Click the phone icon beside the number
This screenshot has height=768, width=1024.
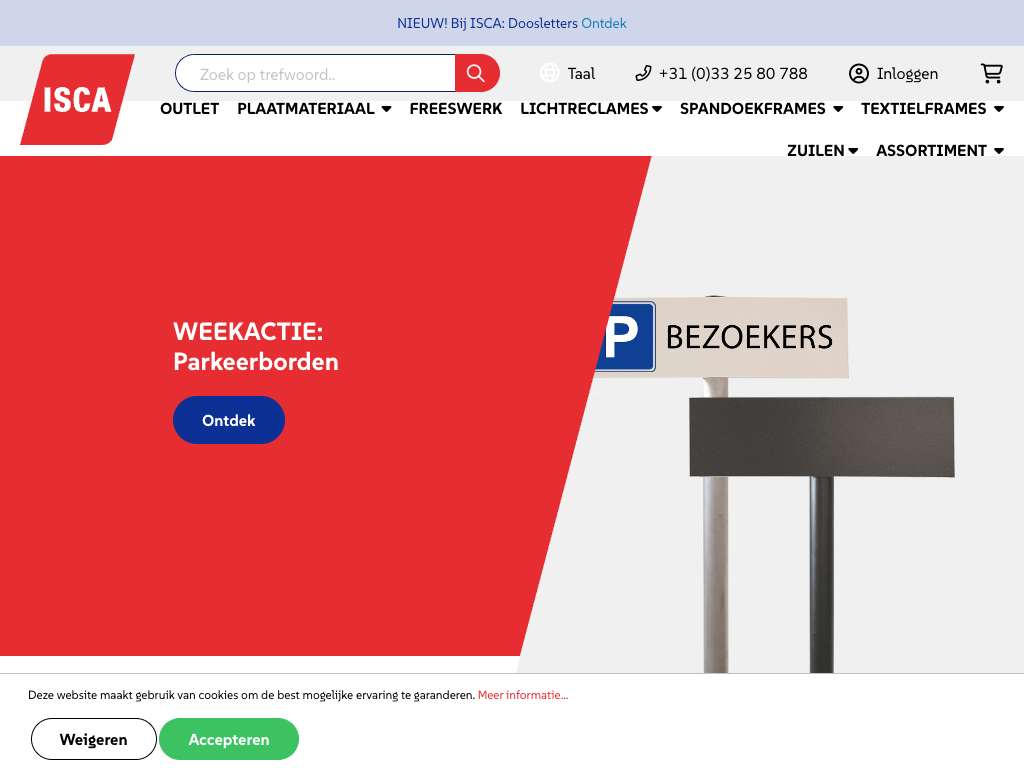click(x=643, y=73)
